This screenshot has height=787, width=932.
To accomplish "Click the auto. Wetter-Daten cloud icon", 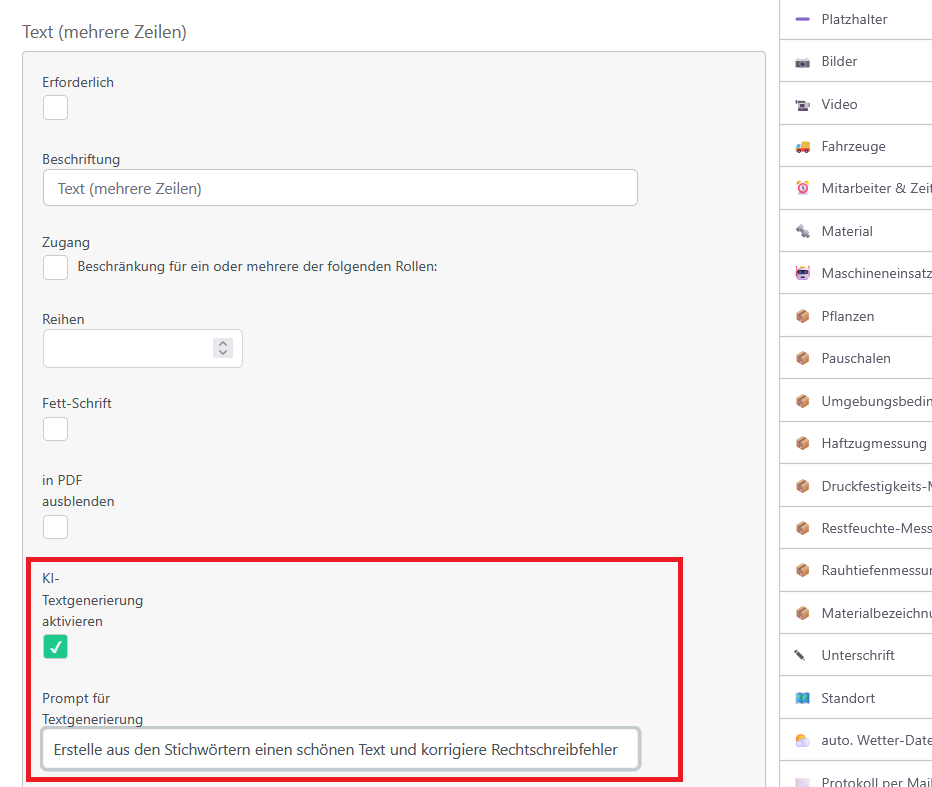I will click(x=802, y=741).
